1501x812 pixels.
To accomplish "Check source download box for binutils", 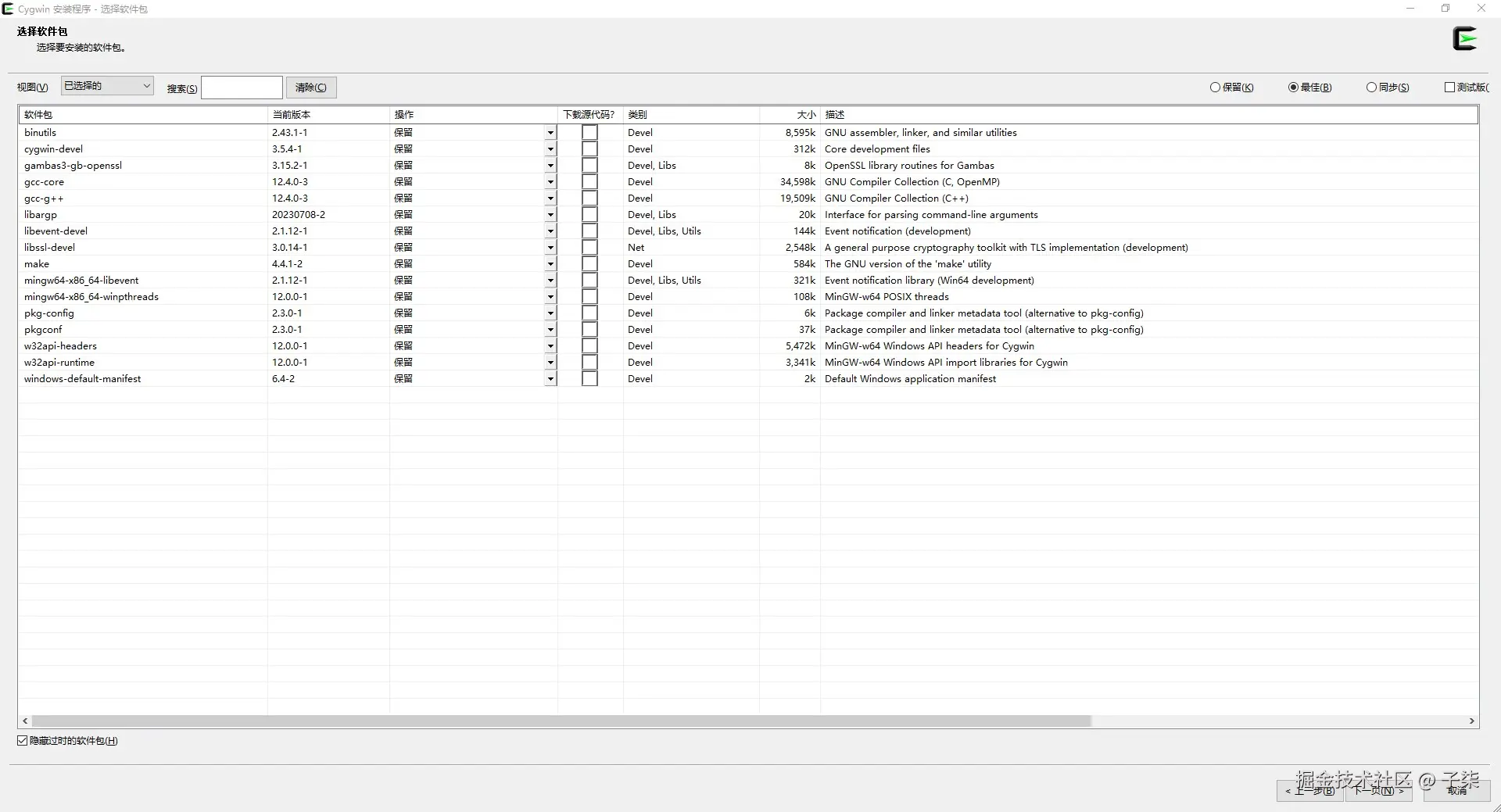I will click(x=589, y=133).
